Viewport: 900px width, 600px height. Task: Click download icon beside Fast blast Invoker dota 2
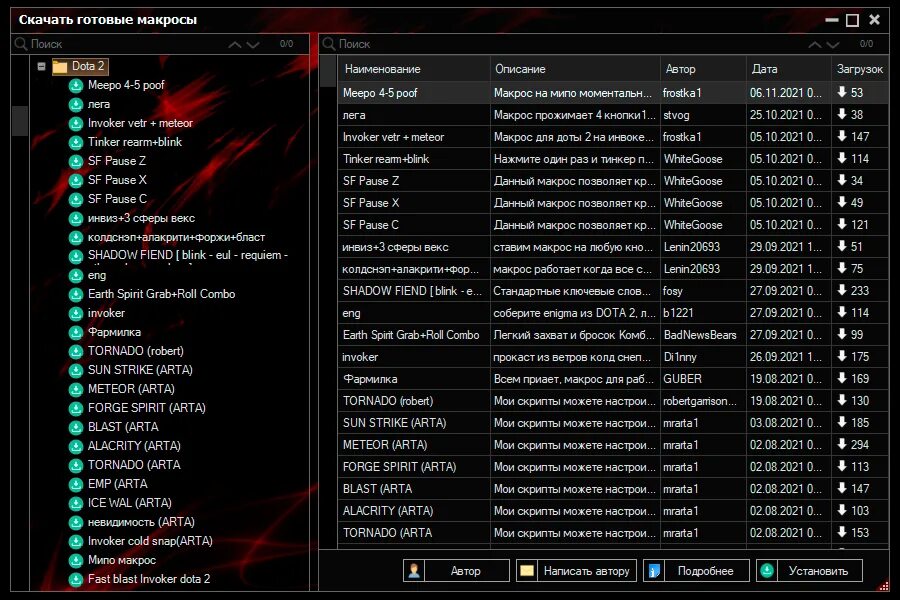coord(76,579)
